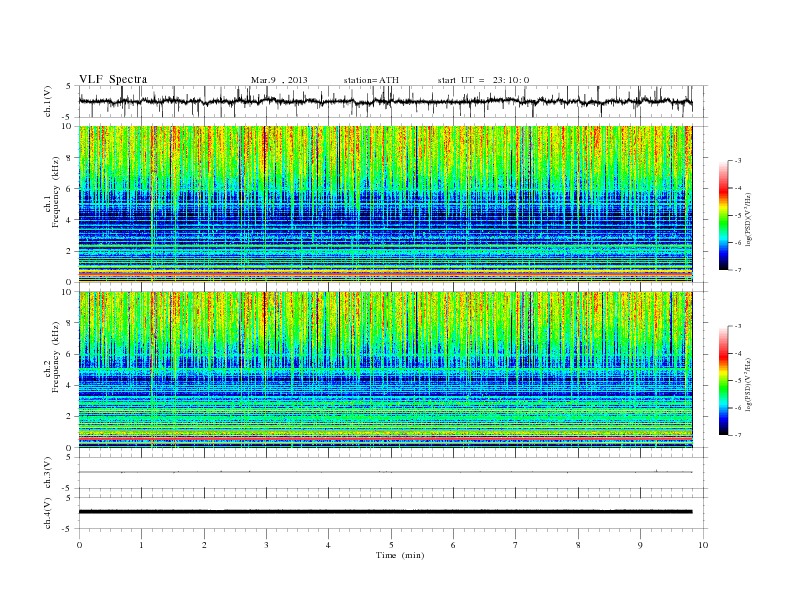Click the "-3" tick on ch.2 colorbar
The width and height of the screenshot is (792, 612).
737,326
